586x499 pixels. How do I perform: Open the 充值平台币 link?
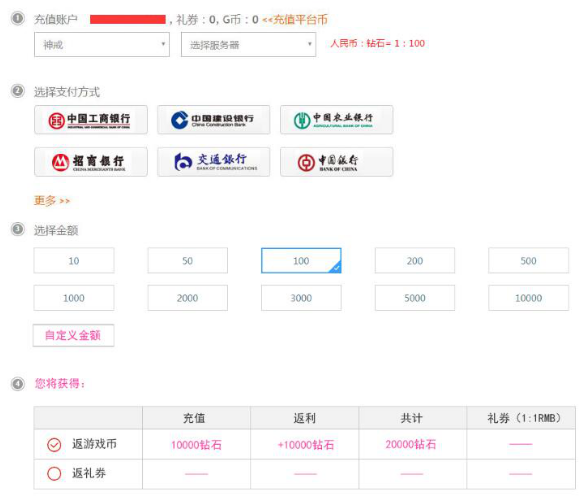pos(295,19)
